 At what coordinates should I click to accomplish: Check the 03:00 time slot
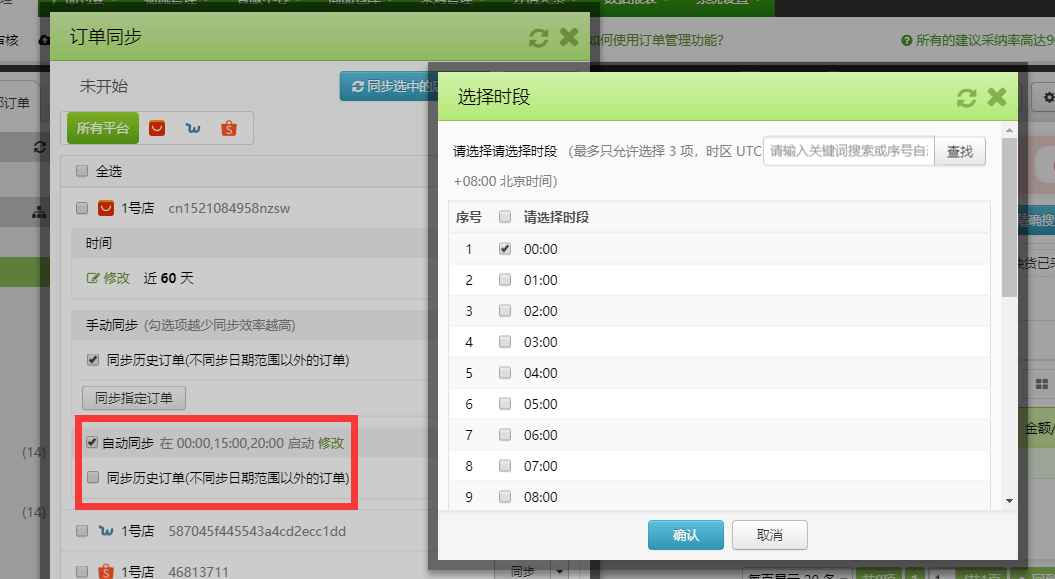point(505,342)
